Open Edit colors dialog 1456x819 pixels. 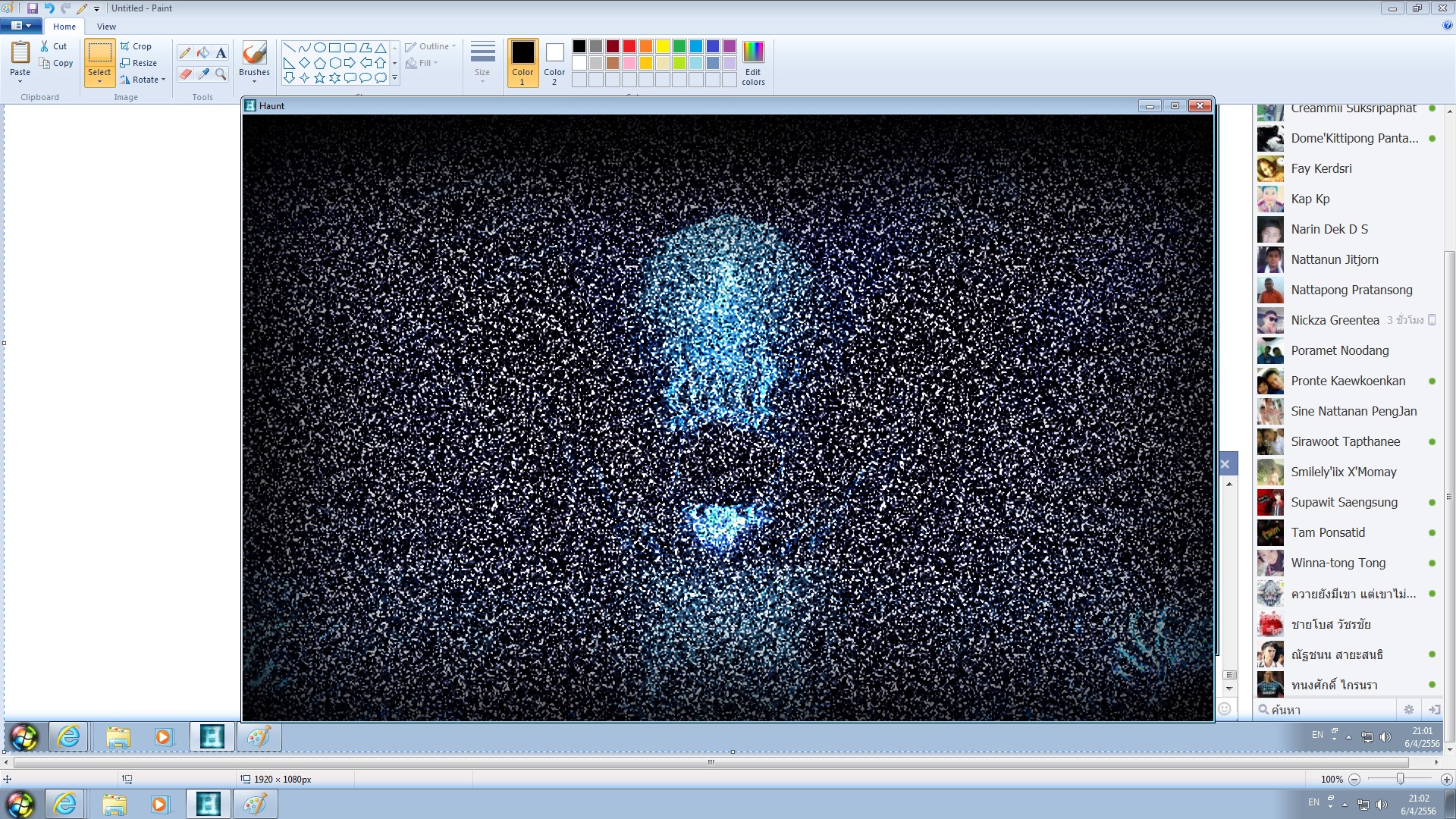coord(753,62)
